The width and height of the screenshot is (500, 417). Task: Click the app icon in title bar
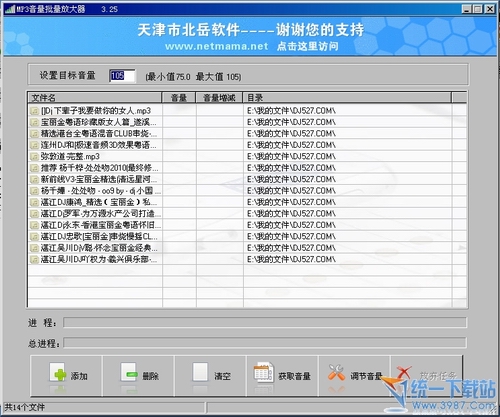pos(10,9)
